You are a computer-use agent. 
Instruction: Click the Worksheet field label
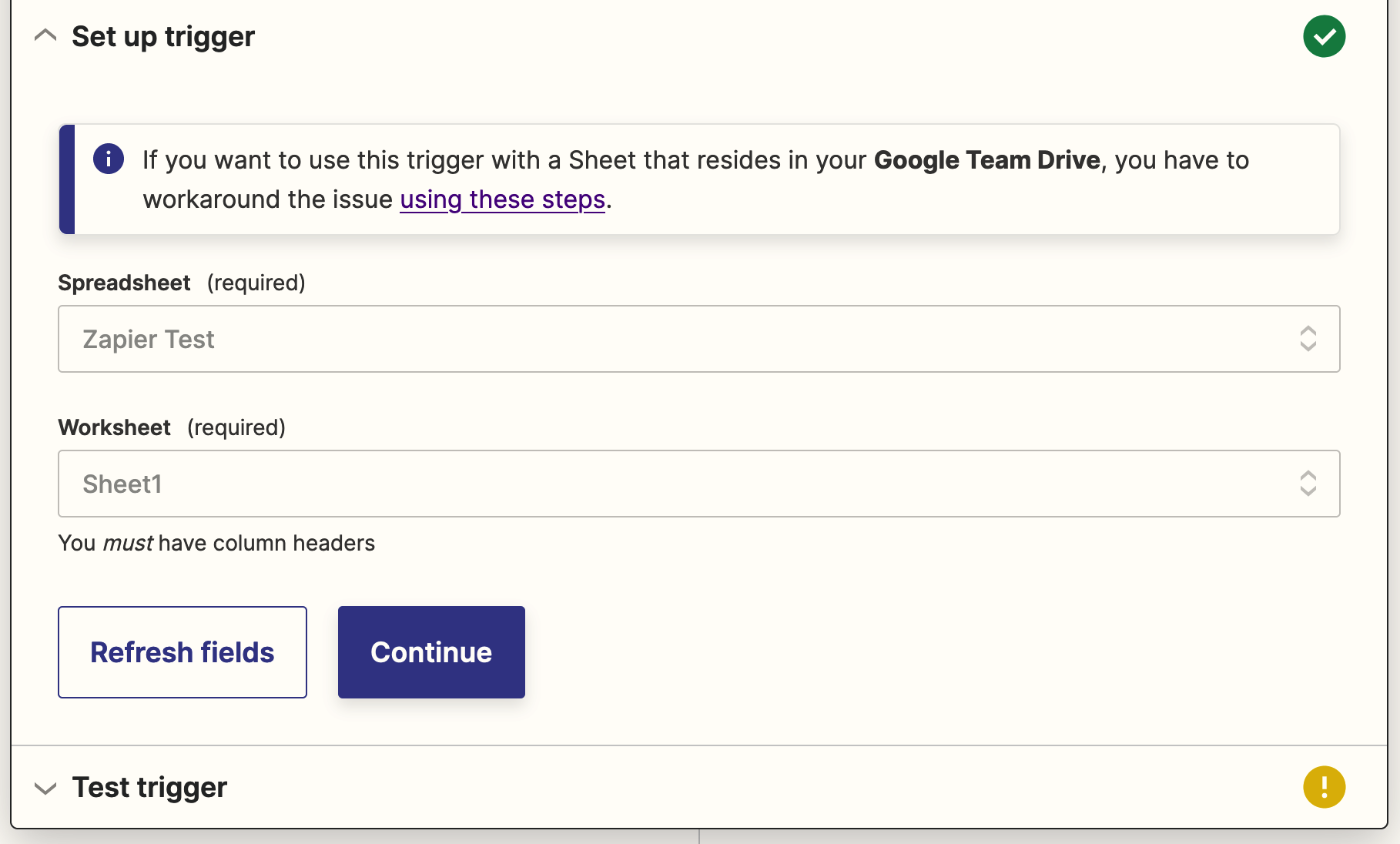[114, 427]
